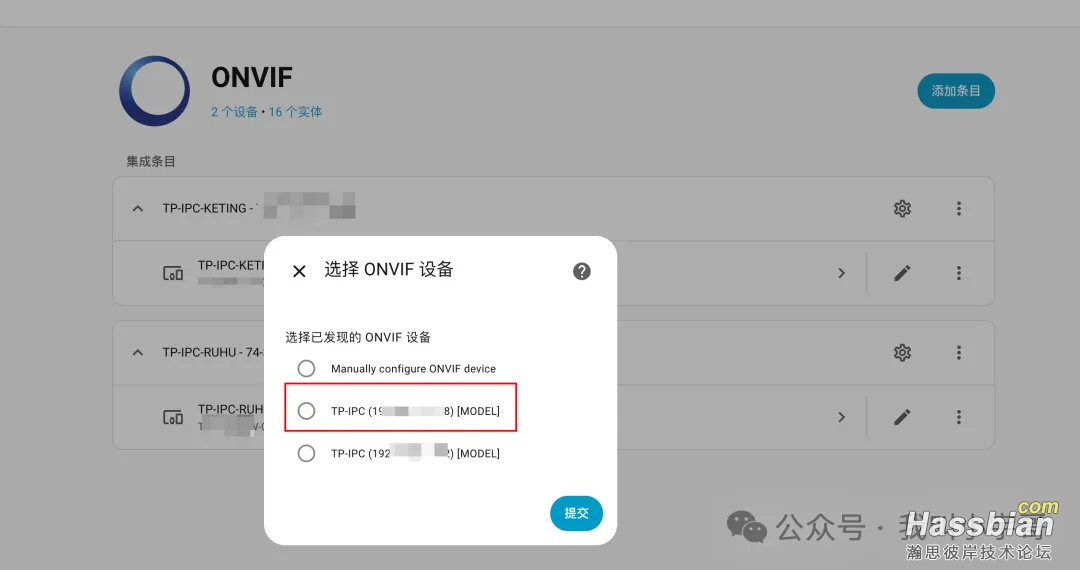Image resolution: width=1080 pixels, height=570 pixels.
Task: Open the 2 个设备 link
Action: (234, 112)
